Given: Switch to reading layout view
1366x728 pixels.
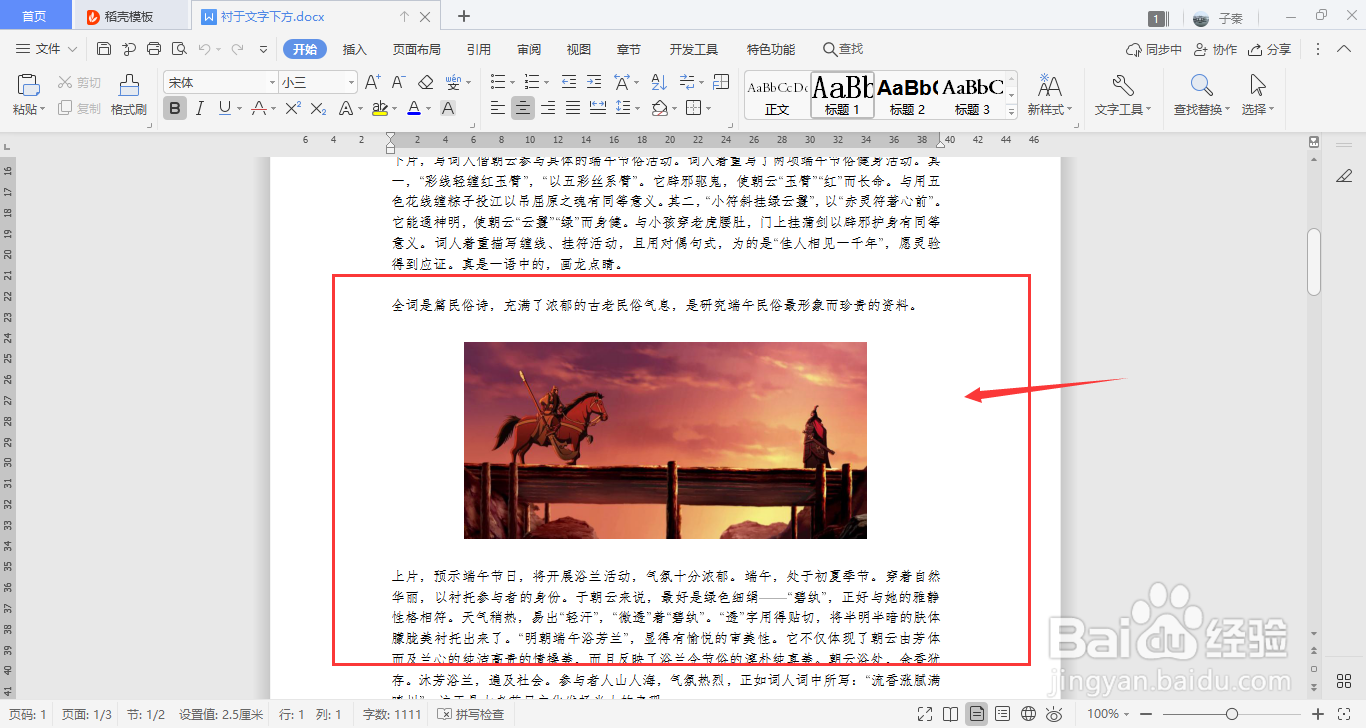Looking at the screenshot, I should click(x=951, y=714).
